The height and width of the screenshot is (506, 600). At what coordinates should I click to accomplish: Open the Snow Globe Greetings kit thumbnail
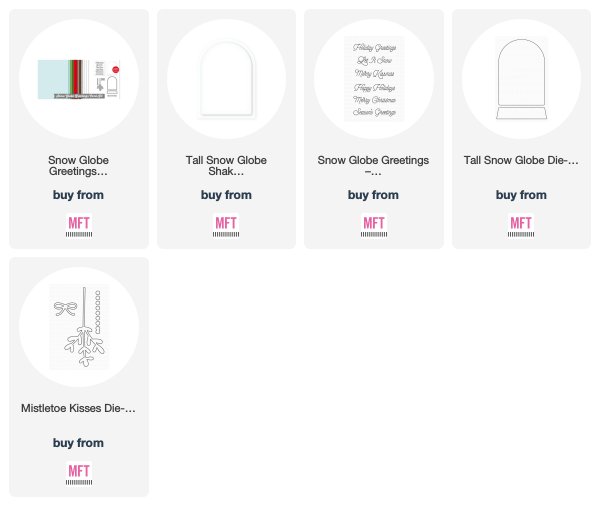point(79,79)
